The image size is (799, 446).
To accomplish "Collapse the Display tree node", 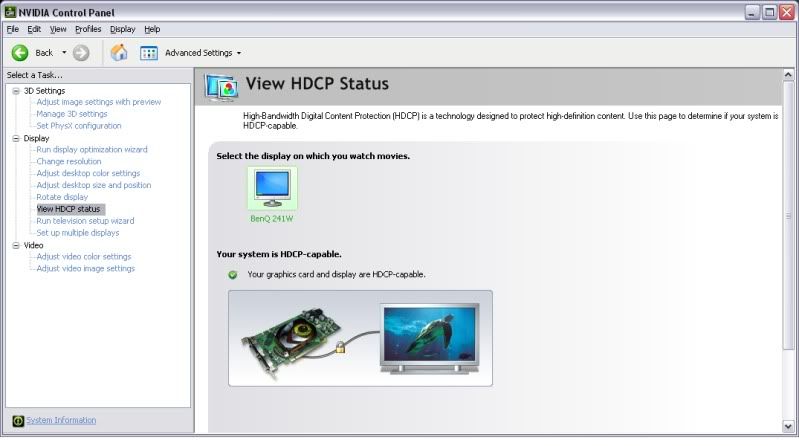I will tap(16, 138).
